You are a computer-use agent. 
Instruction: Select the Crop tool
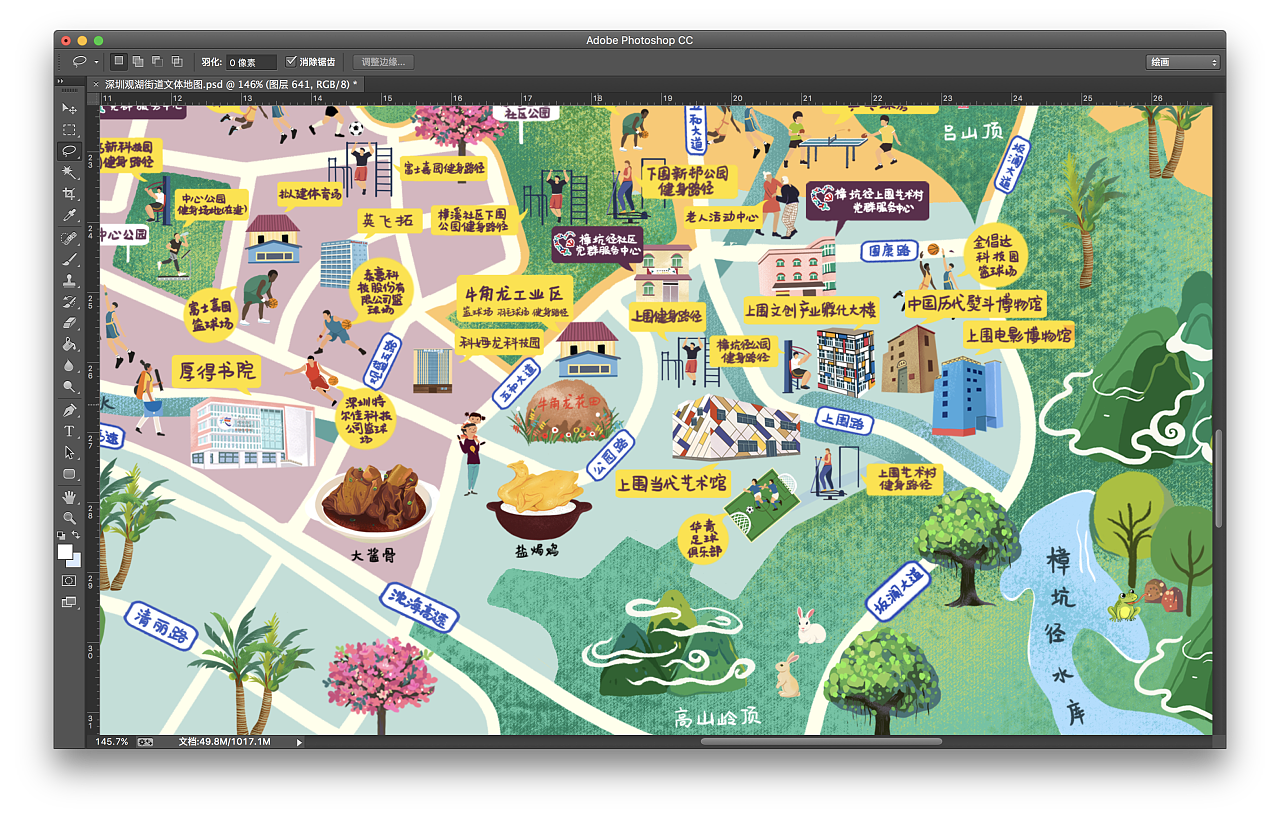tap(69, 193)
